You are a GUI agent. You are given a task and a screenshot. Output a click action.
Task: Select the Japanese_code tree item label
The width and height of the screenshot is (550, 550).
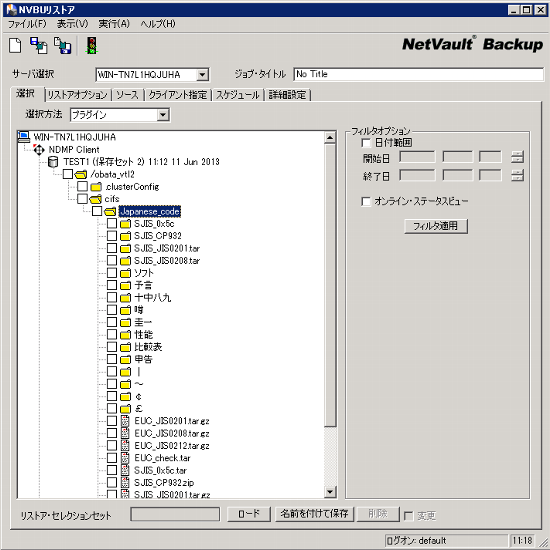(150, 212)
